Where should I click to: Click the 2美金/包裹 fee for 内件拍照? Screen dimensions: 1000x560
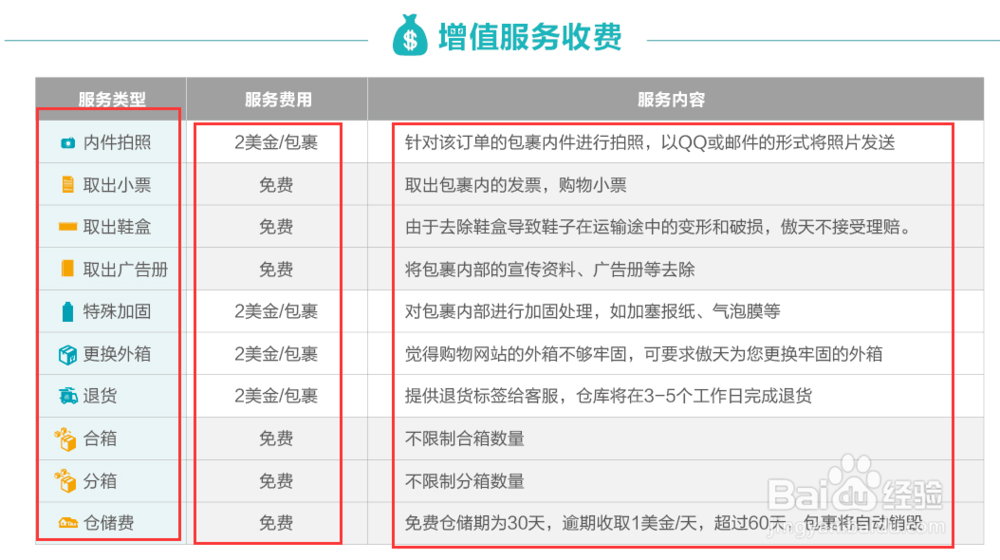276,142
